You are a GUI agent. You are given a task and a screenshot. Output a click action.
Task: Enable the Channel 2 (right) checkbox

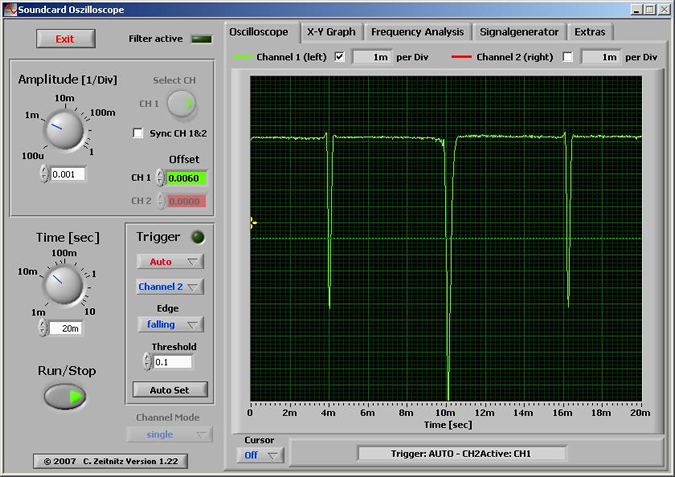[568, 57]
